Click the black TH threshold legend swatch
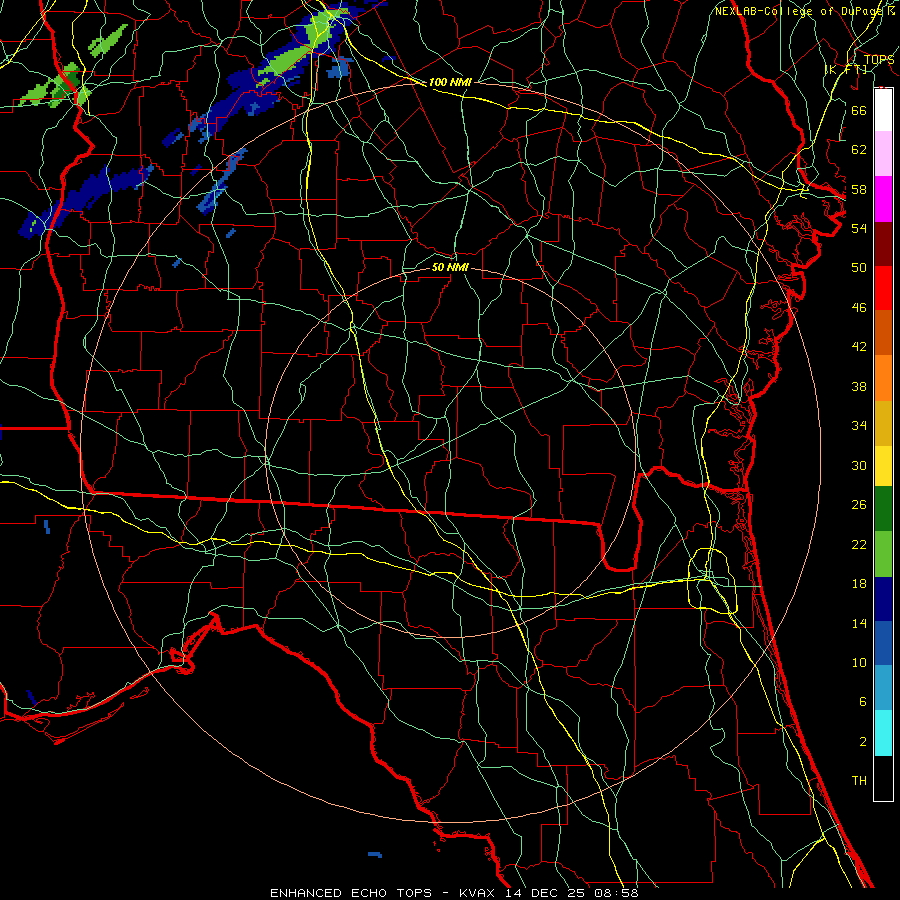The height and width of the screenshot is (900, 900). 883,778
